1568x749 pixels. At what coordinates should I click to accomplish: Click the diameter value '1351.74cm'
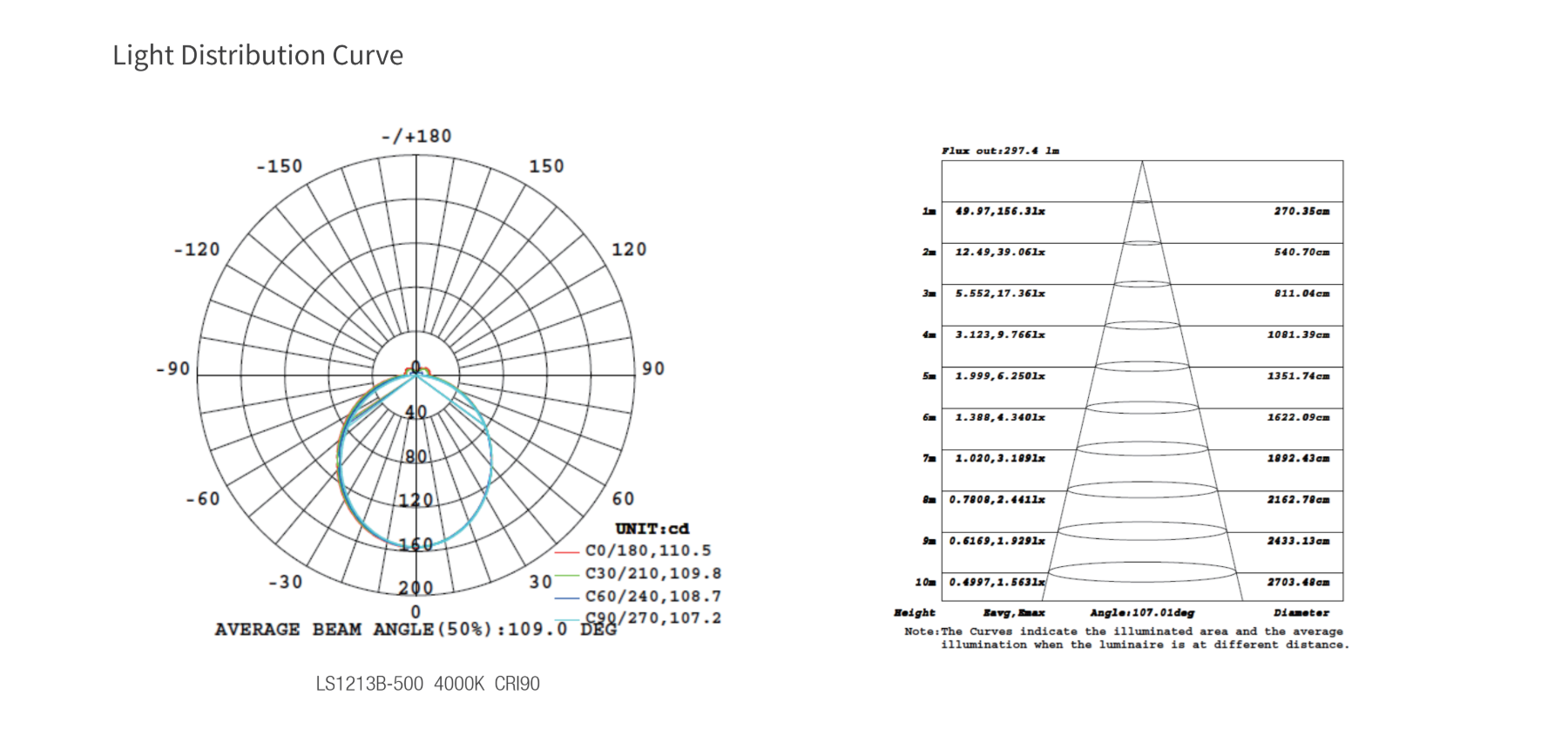(1298, 376)
